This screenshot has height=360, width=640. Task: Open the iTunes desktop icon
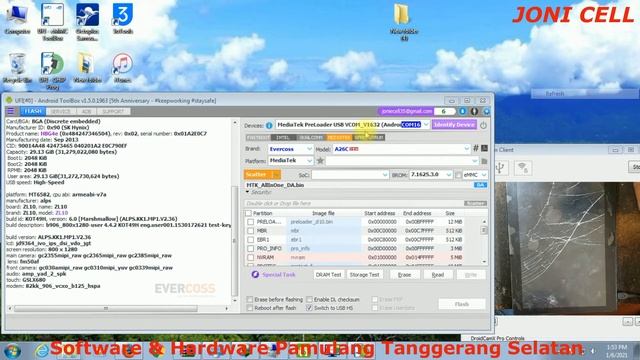pos(122,68)
